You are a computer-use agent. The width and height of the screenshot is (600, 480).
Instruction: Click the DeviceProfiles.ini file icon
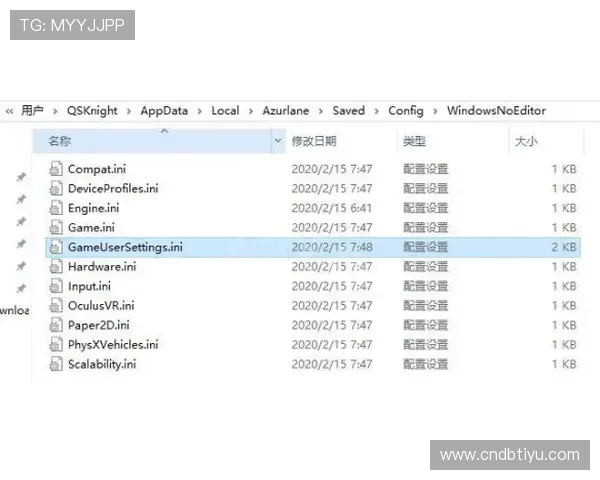(57, 188)
